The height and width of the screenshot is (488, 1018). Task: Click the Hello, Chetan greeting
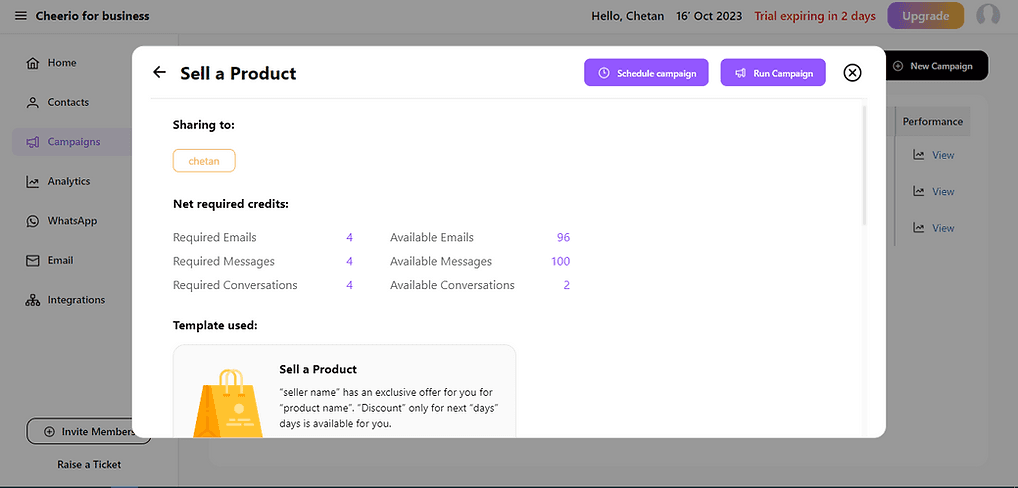pos(627,16)
